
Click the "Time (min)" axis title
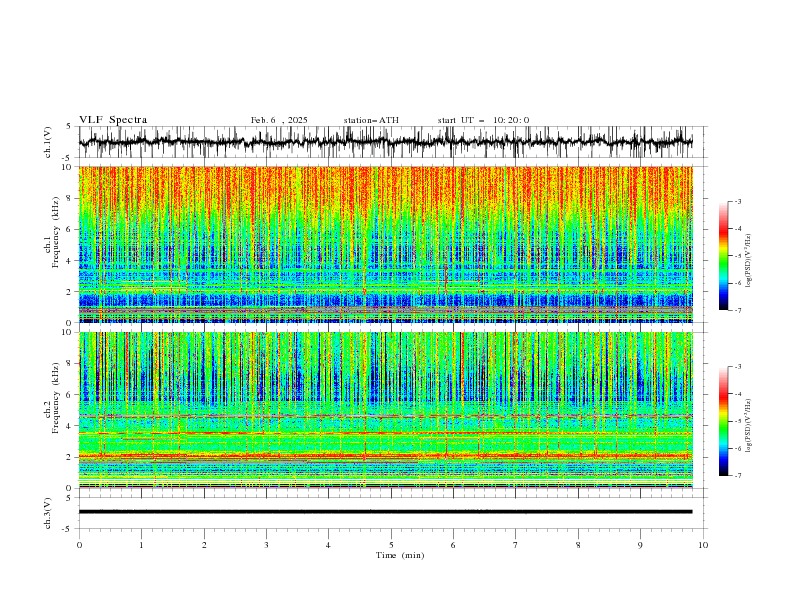(x=400, y=555)
